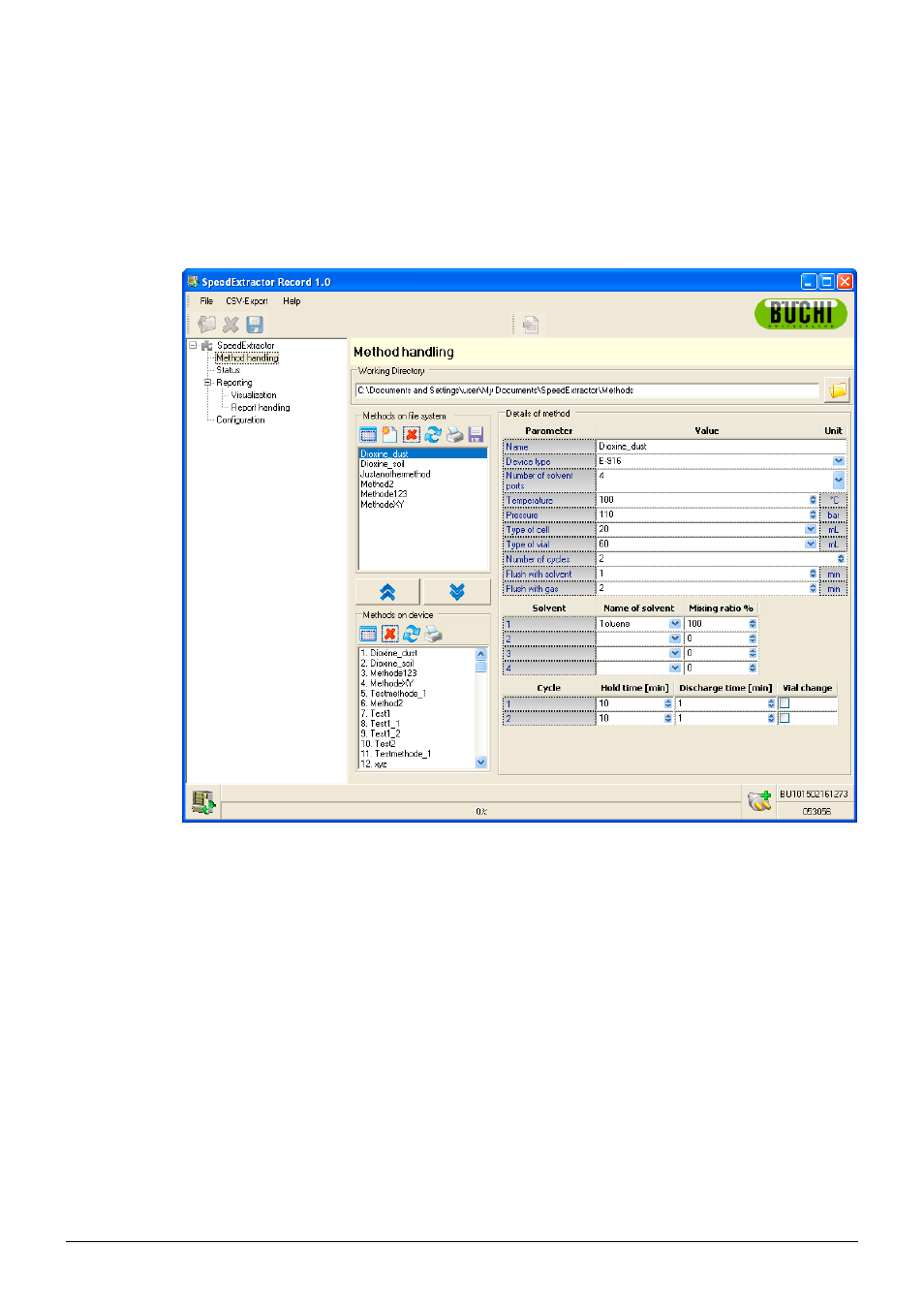Select '7. Test1' in device methods list
The image size is (924, 1308).
(376, 714)
